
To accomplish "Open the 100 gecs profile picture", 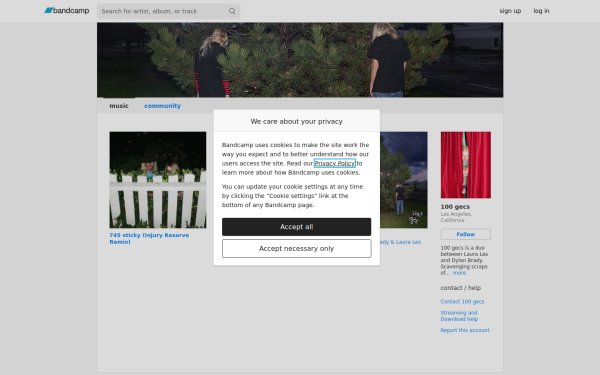I will tap(466, 165).
